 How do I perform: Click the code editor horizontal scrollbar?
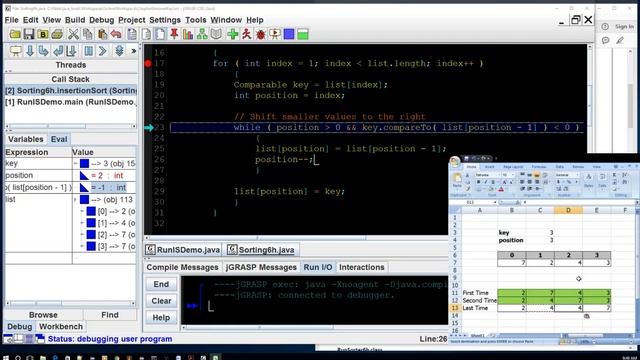click(296, 238)
